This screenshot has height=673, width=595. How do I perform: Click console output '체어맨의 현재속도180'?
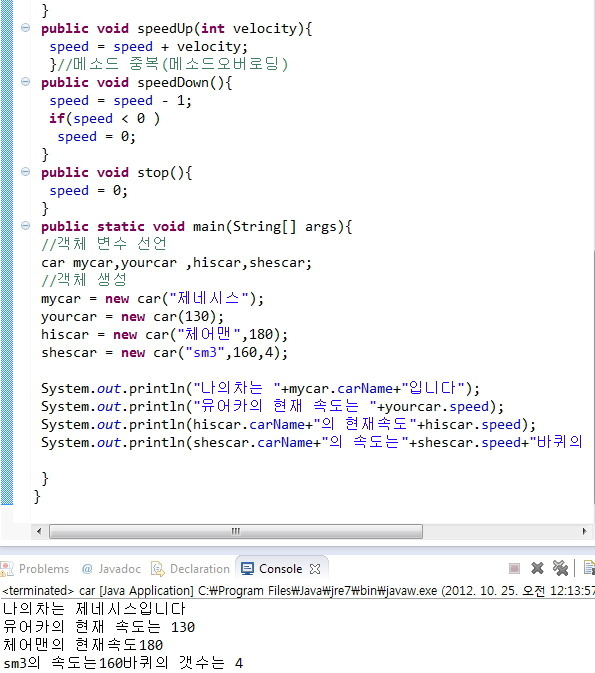pyautogui.click(x=83, y=645)
